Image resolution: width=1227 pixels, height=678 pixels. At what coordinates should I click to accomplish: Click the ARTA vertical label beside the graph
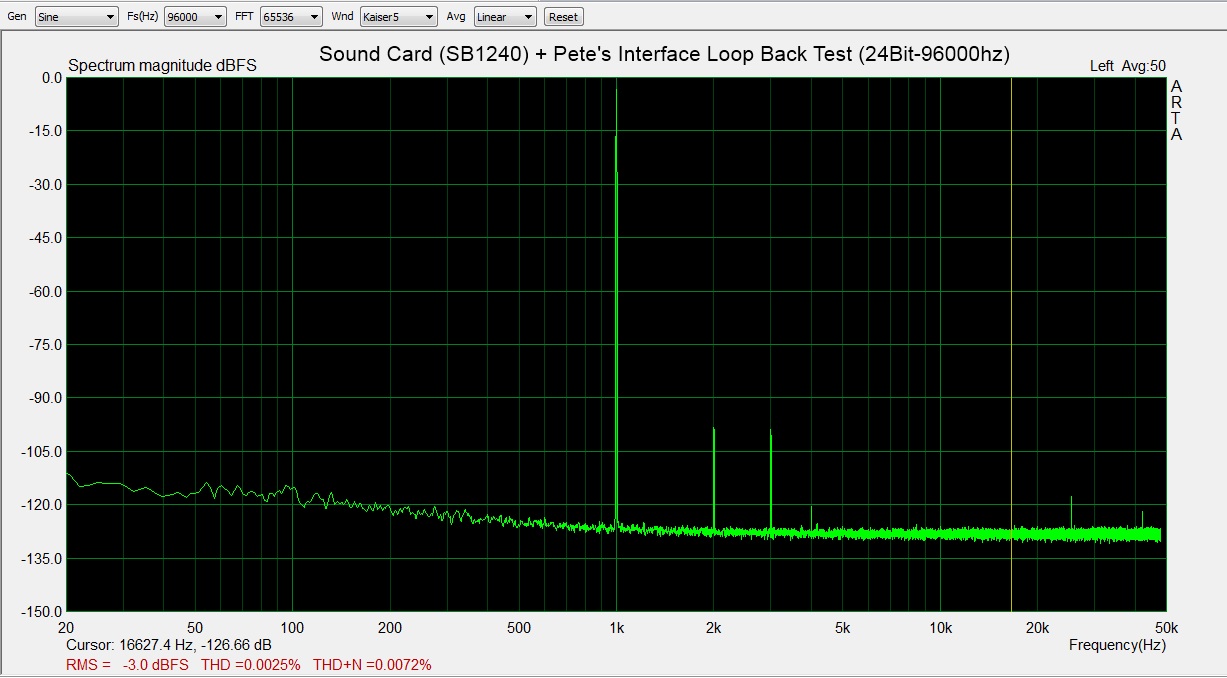(x=1176, y=111)
